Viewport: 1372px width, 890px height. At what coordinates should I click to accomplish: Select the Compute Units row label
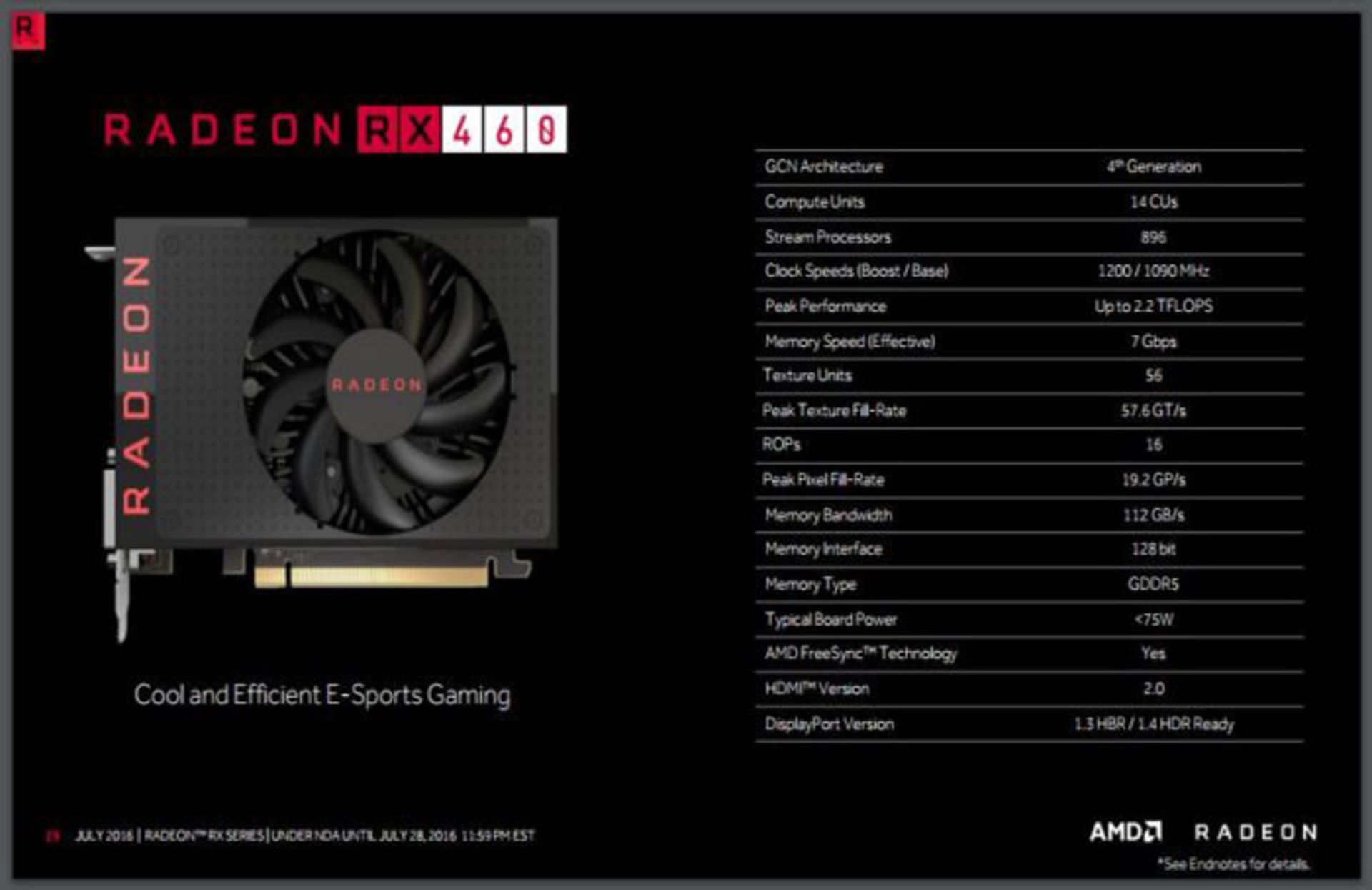pos(815,202)
